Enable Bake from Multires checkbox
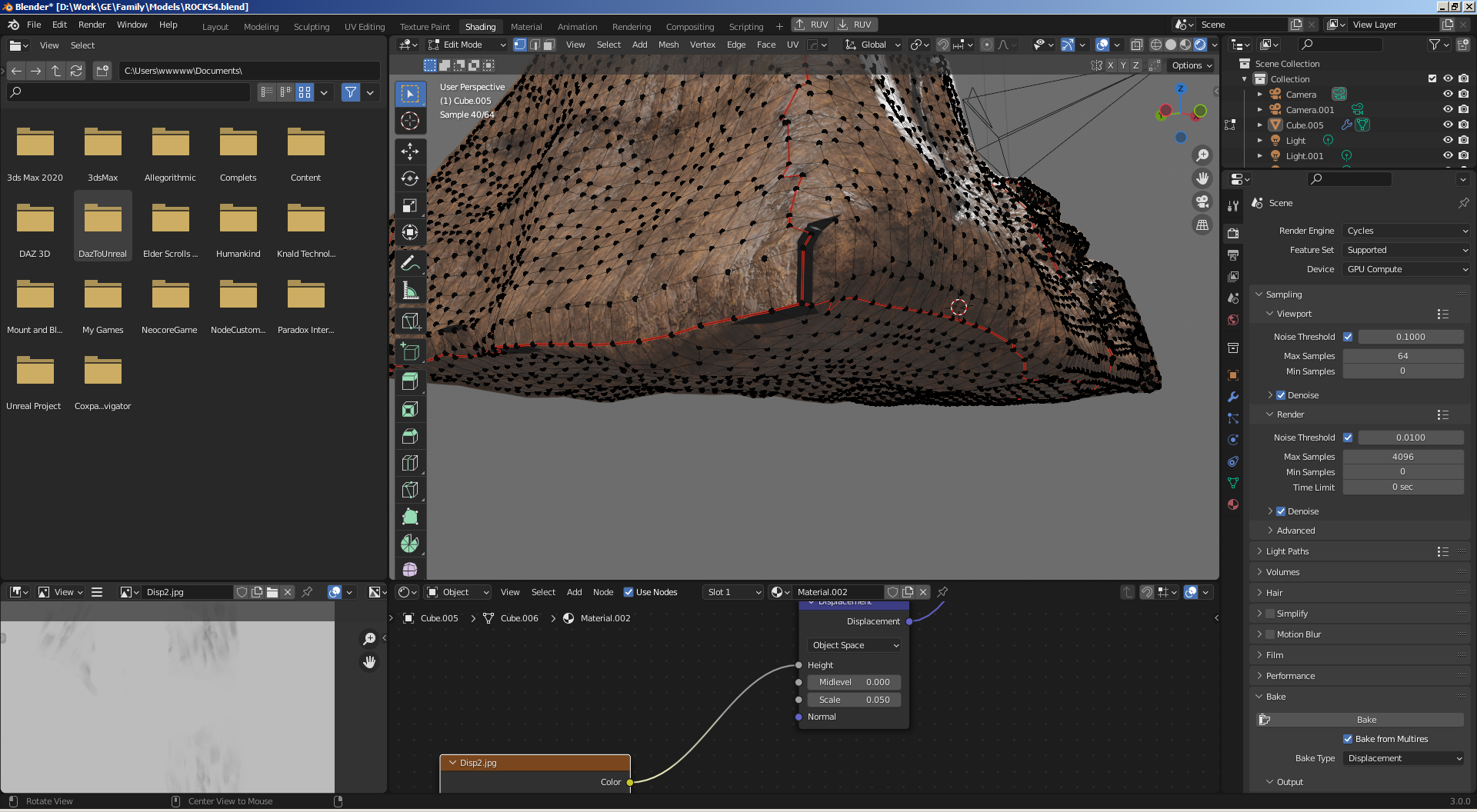Image resolution: width=1477 pixels, height=812 pixels. click(1348, 739)
